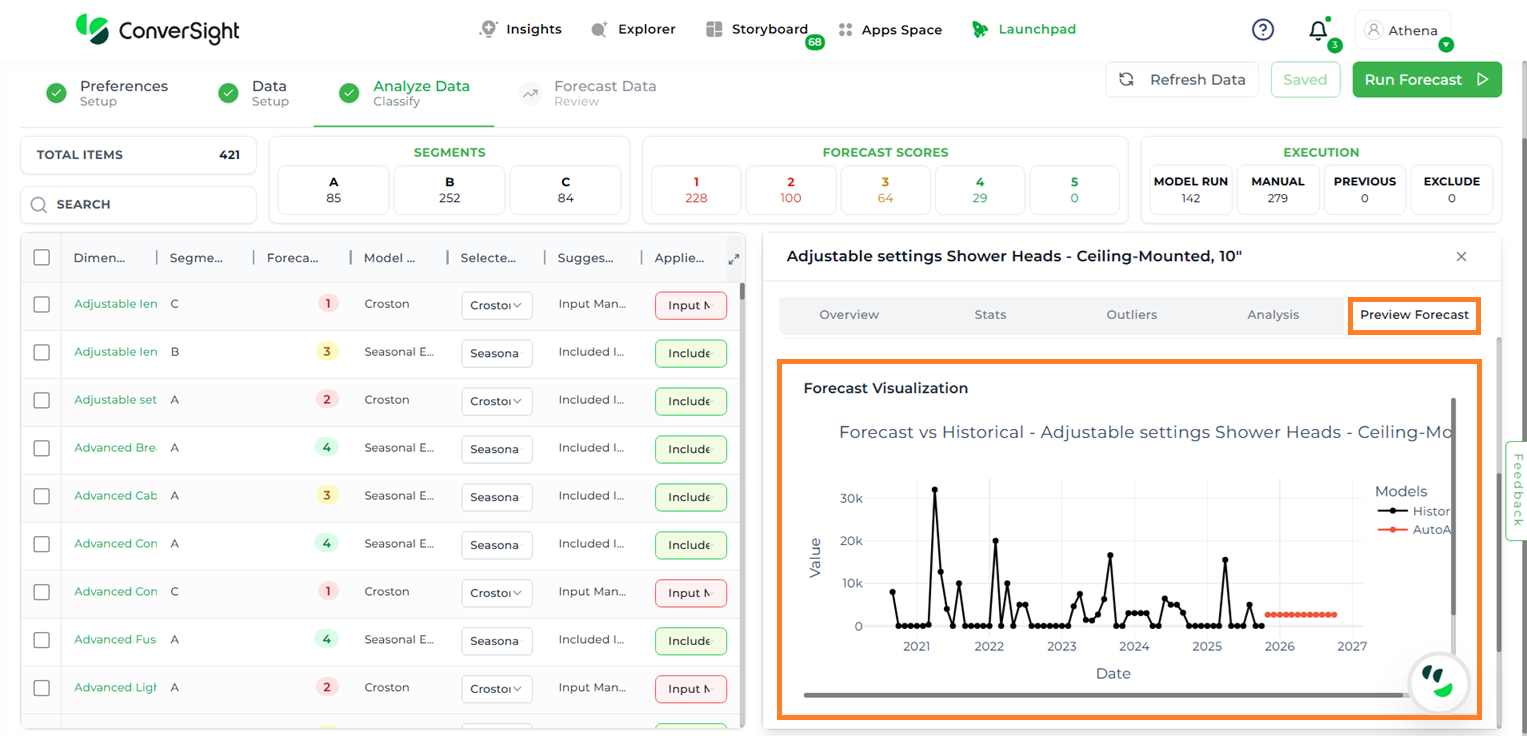This screenshot has height=736, width=1527.
Task: Open the Croston model dropdown in first row
Action: 496,305
